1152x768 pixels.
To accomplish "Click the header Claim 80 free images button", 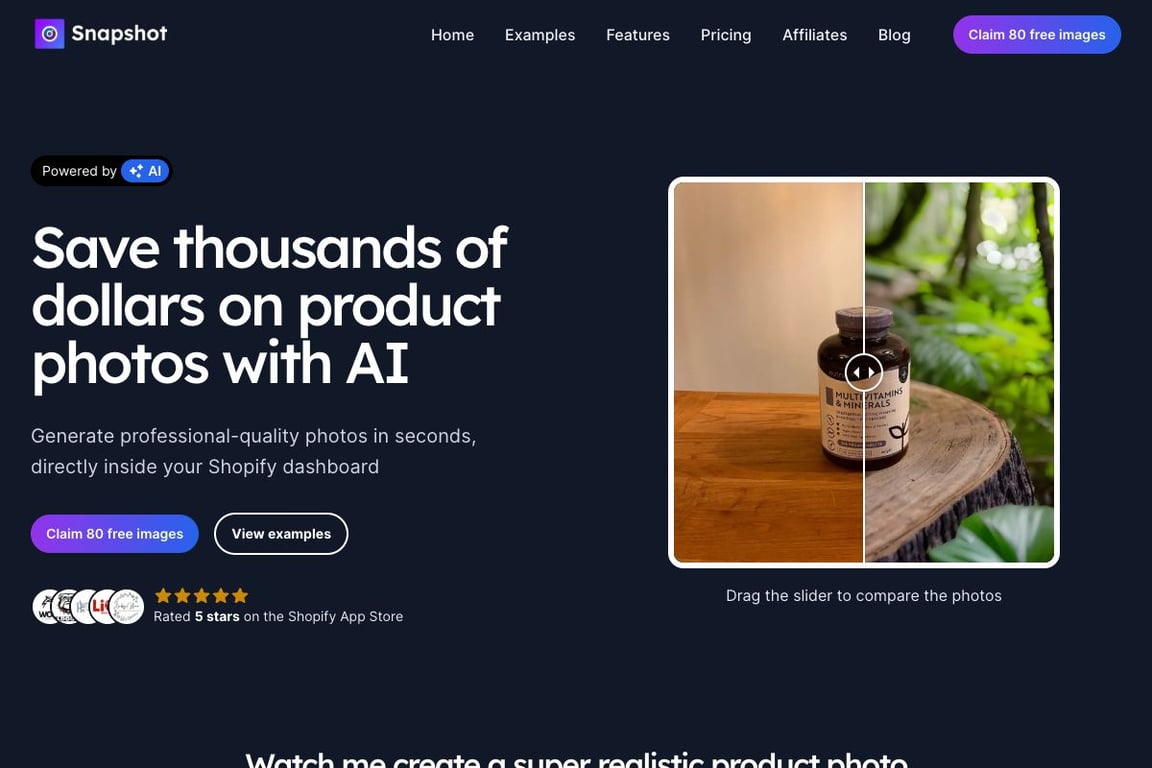I will pyautogui.click(x=1037, y=35).
